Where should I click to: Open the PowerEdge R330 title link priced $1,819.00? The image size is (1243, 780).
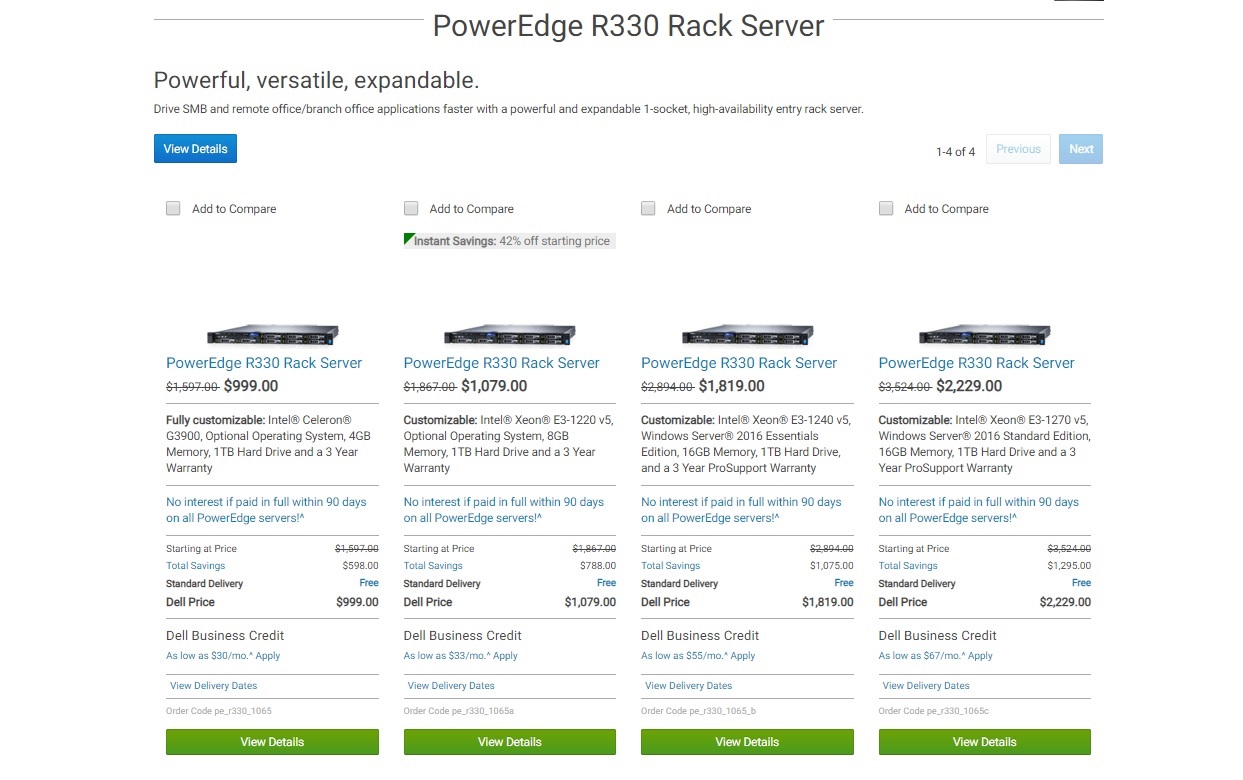(x=739, y=363)
